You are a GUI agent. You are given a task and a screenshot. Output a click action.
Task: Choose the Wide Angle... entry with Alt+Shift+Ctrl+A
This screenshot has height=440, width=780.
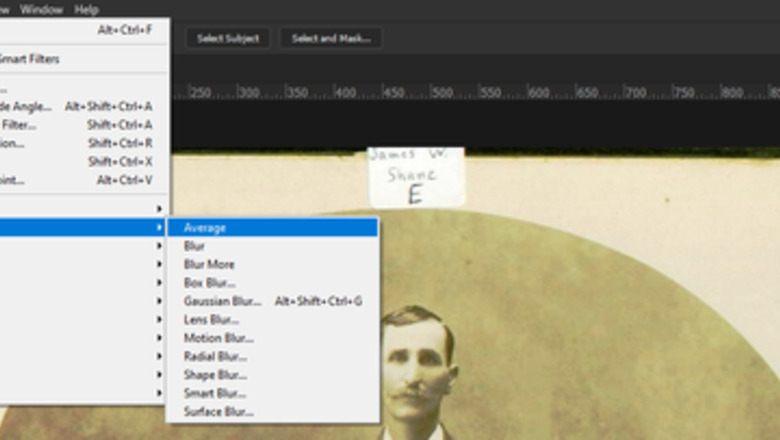[84, 106]
